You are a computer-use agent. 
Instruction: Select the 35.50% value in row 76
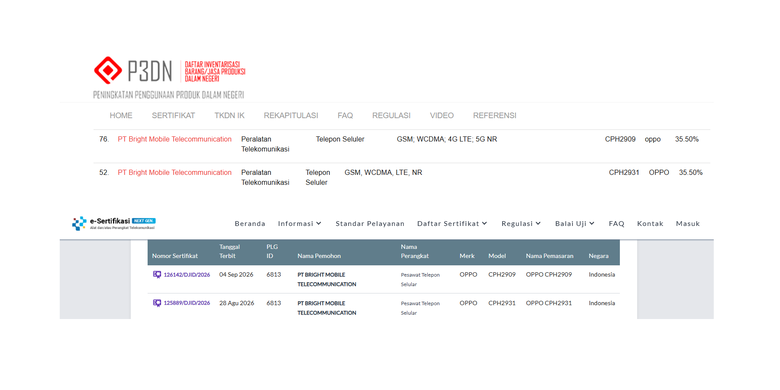pyautogui.click(x=686, y=139)
